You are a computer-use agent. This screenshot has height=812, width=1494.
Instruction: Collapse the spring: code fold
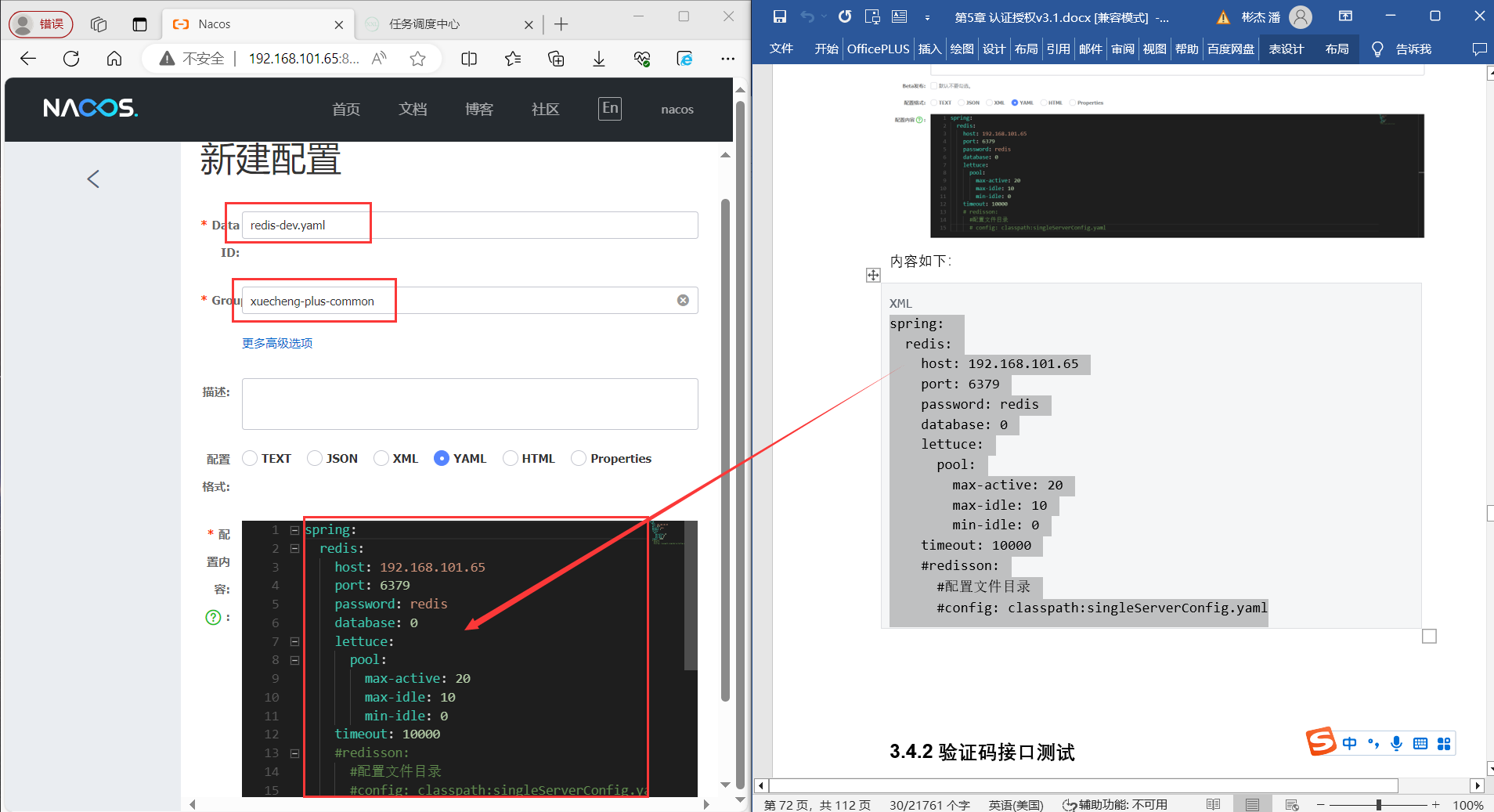point(294,530)
